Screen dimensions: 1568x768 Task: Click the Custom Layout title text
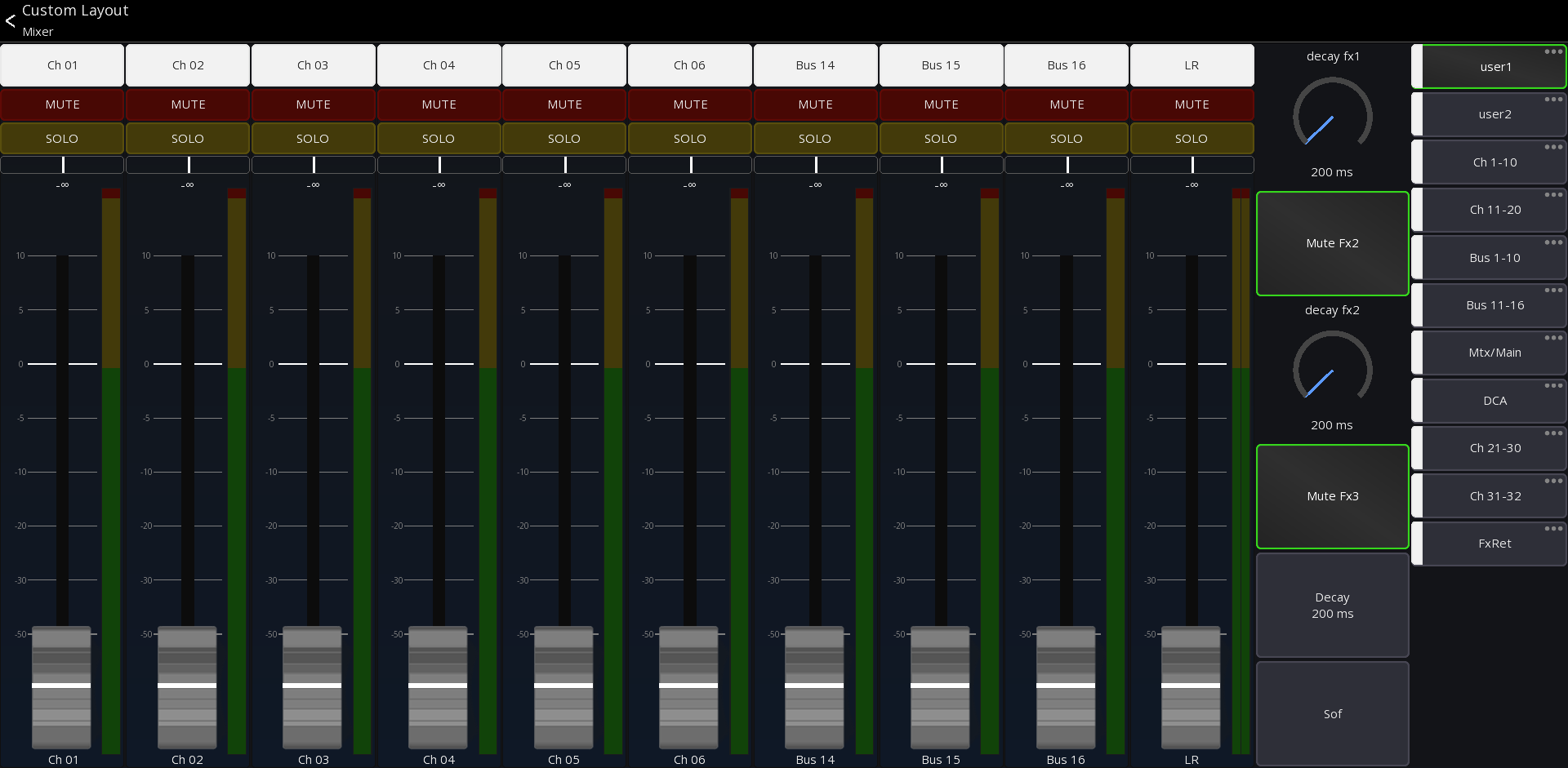coord(75,11)
